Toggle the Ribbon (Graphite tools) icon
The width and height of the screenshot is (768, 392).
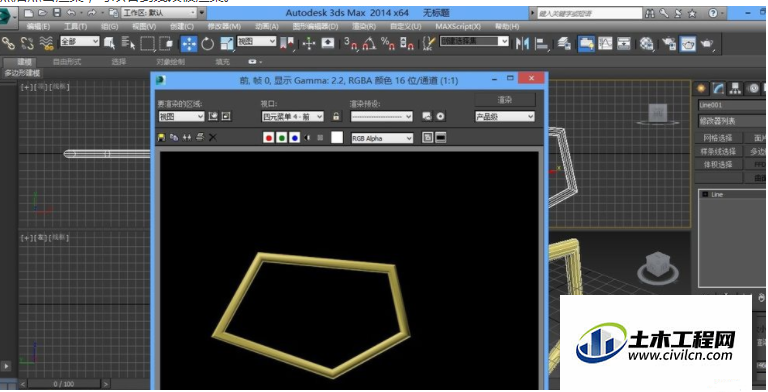[586, 44]
